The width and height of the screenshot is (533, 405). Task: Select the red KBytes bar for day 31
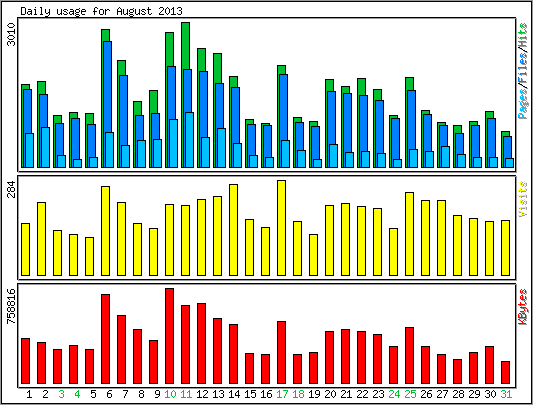point(505,373)
